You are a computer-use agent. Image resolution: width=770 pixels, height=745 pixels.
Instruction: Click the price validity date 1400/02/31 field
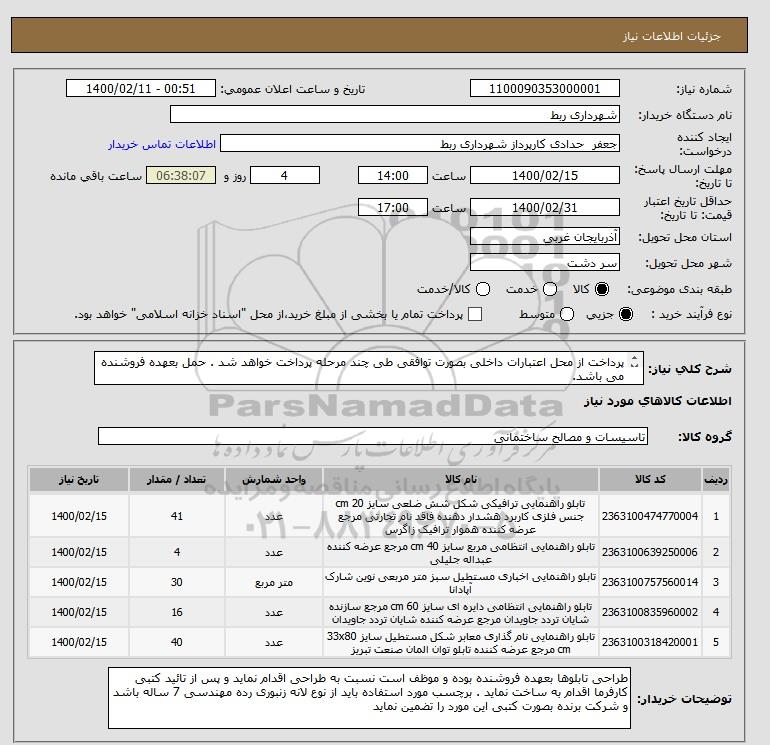coord(545,207)
